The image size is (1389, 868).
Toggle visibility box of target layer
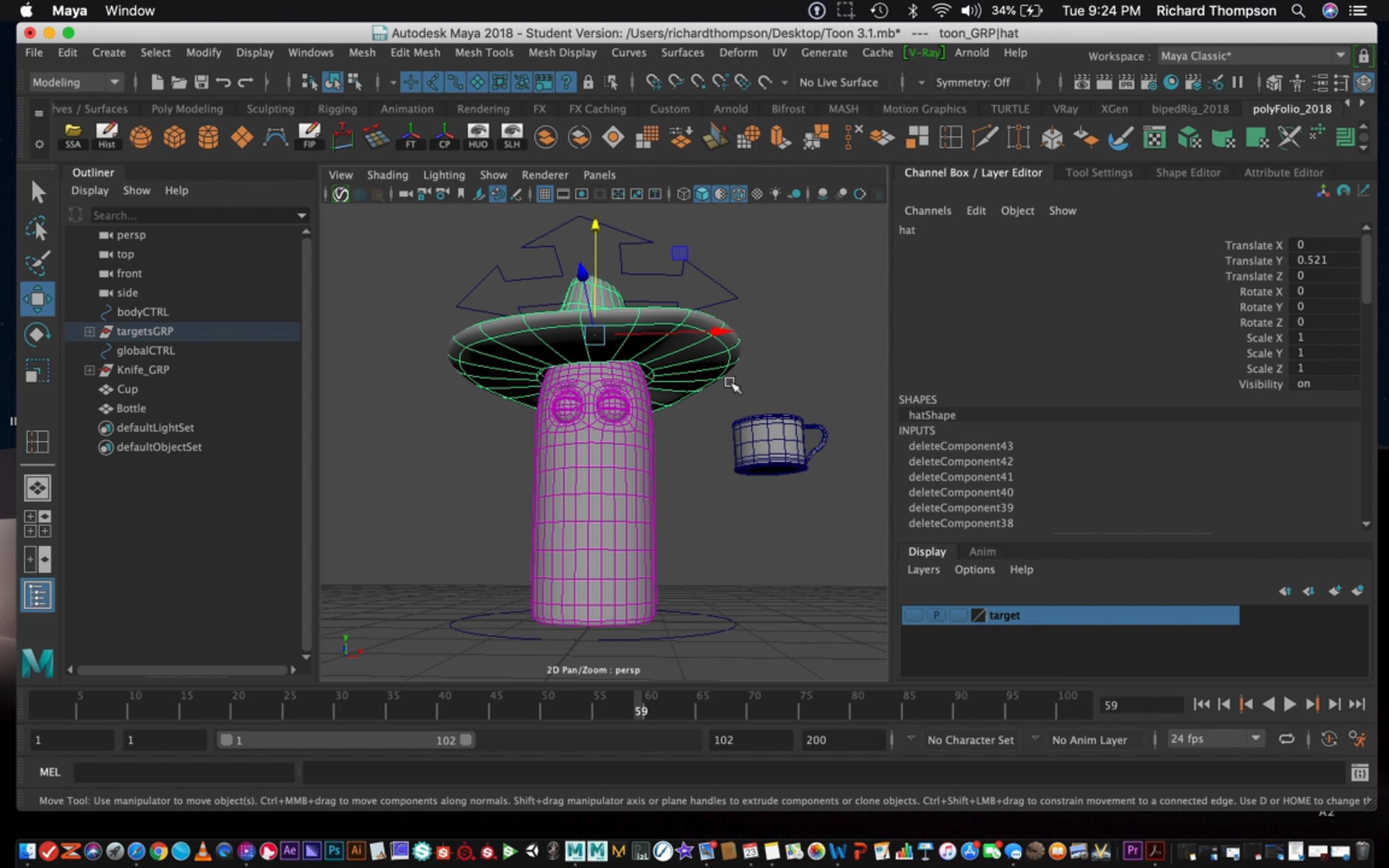pyautogui.click(x=913, y=615)
